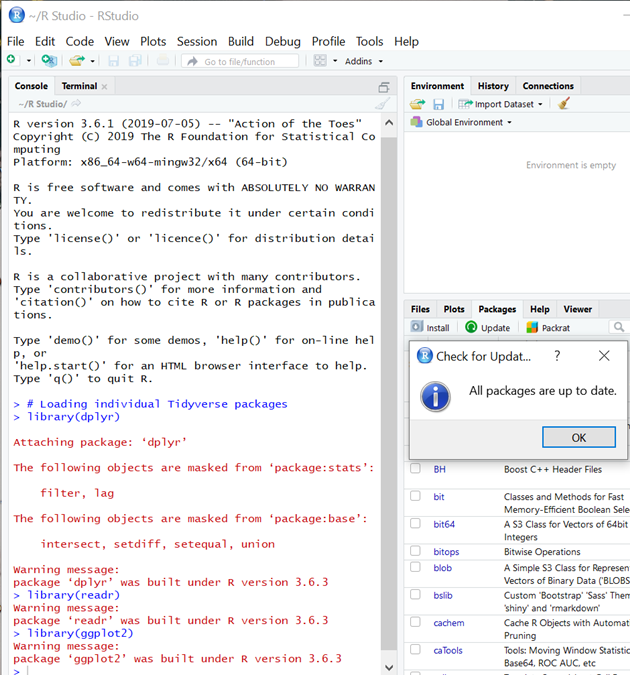
Task: Click the clear console broom icon
Action: point(382,104)
